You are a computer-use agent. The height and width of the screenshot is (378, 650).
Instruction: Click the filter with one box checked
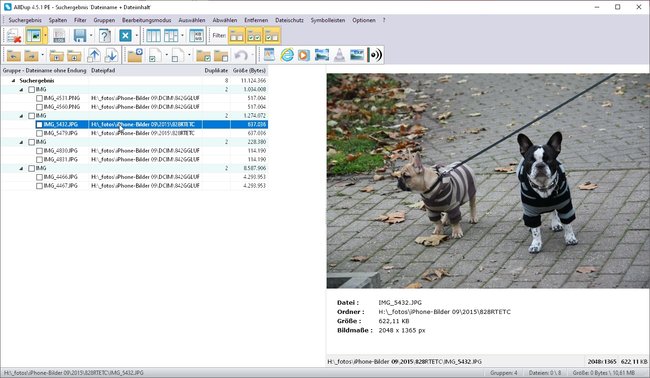[x=272, y=36]
